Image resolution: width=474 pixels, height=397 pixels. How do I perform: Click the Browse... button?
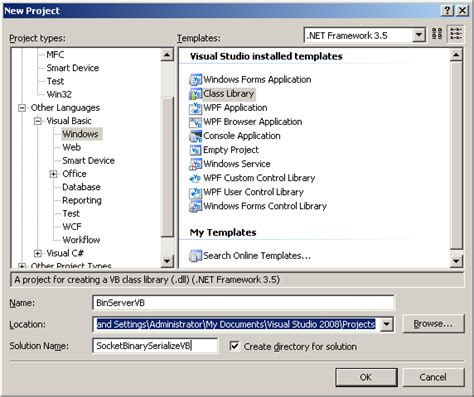click(x=433, y=324)
